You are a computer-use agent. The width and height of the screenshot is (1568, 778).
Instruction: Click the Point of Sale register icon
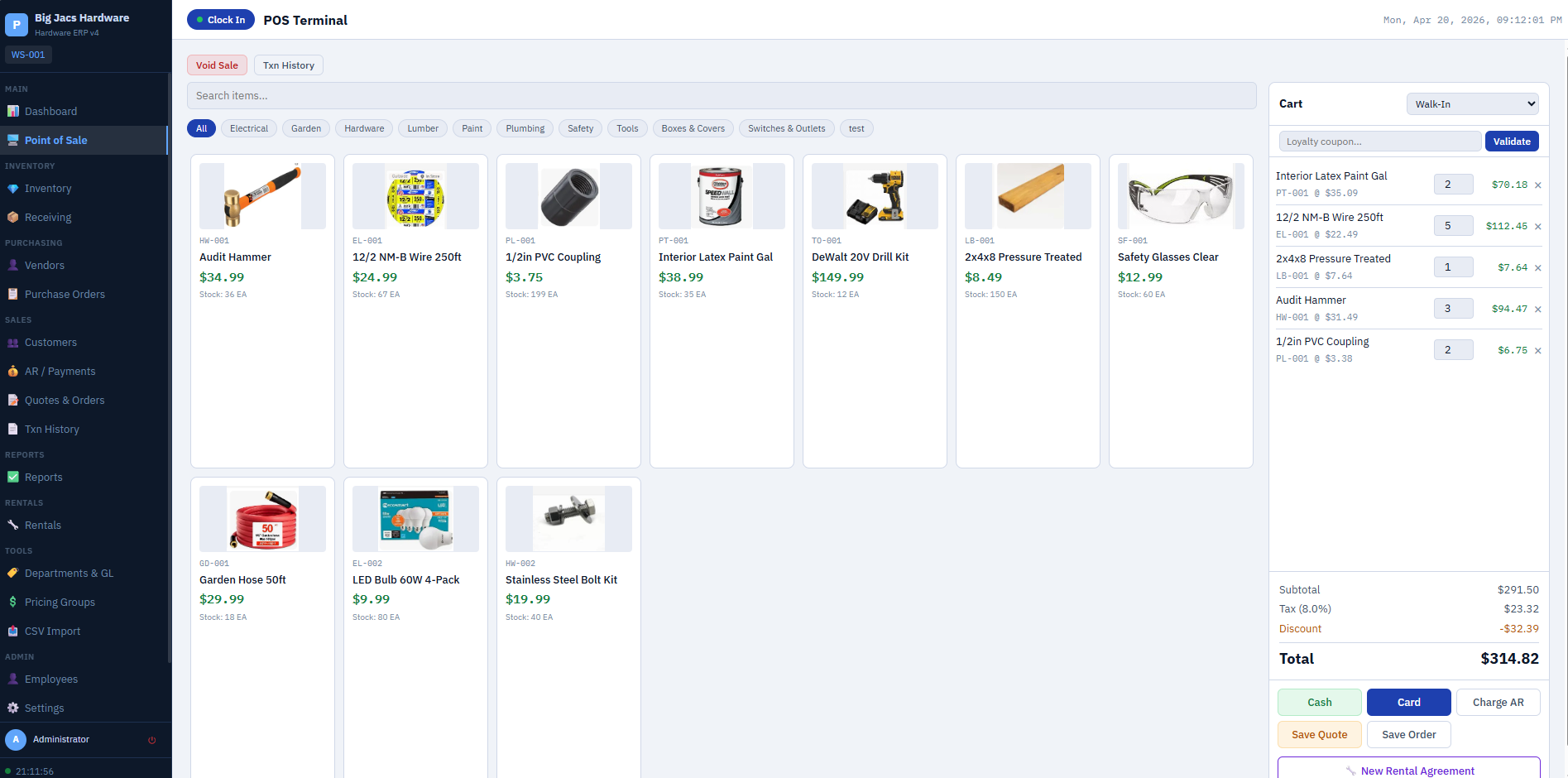point(13,140)
